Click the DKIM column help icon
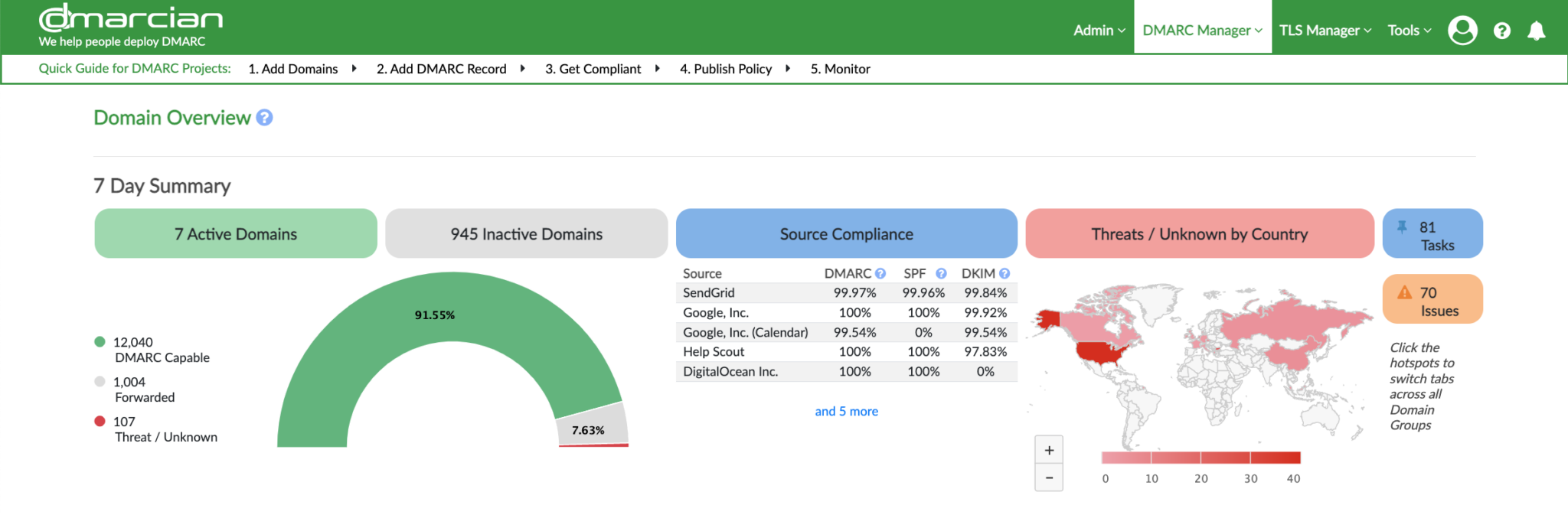The image size is (1568, 515). 1004,273
